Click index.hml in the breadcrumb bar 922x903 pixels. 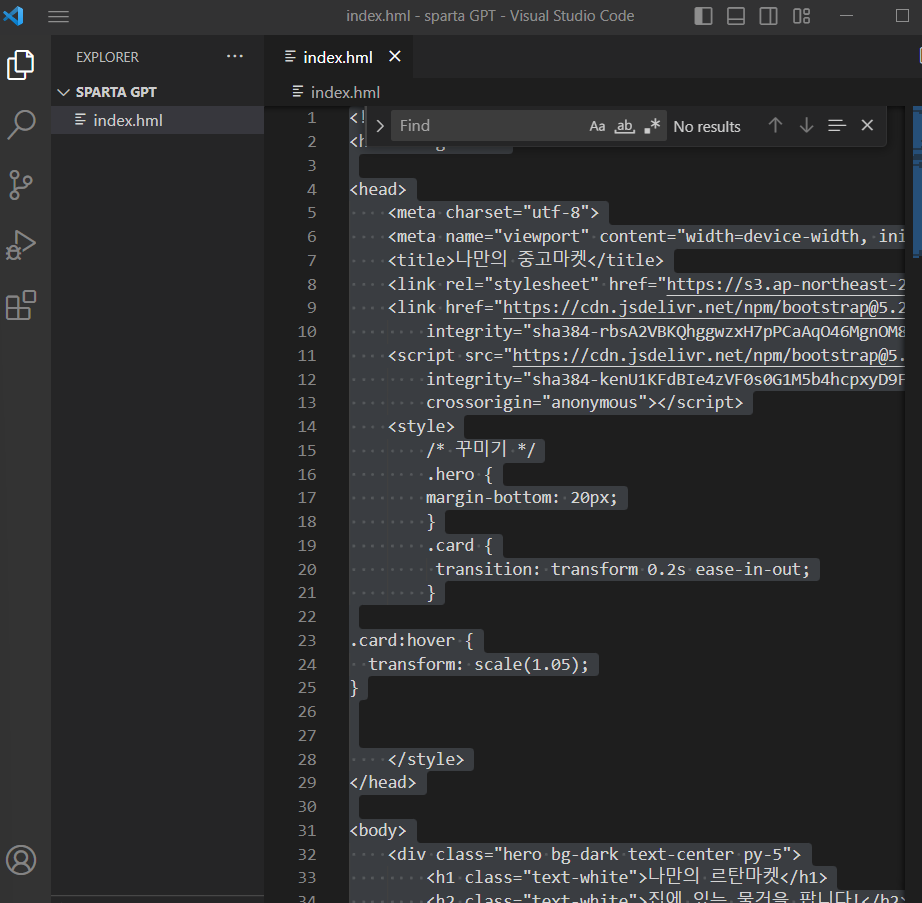pyautogui.click(x=345, y=92)
